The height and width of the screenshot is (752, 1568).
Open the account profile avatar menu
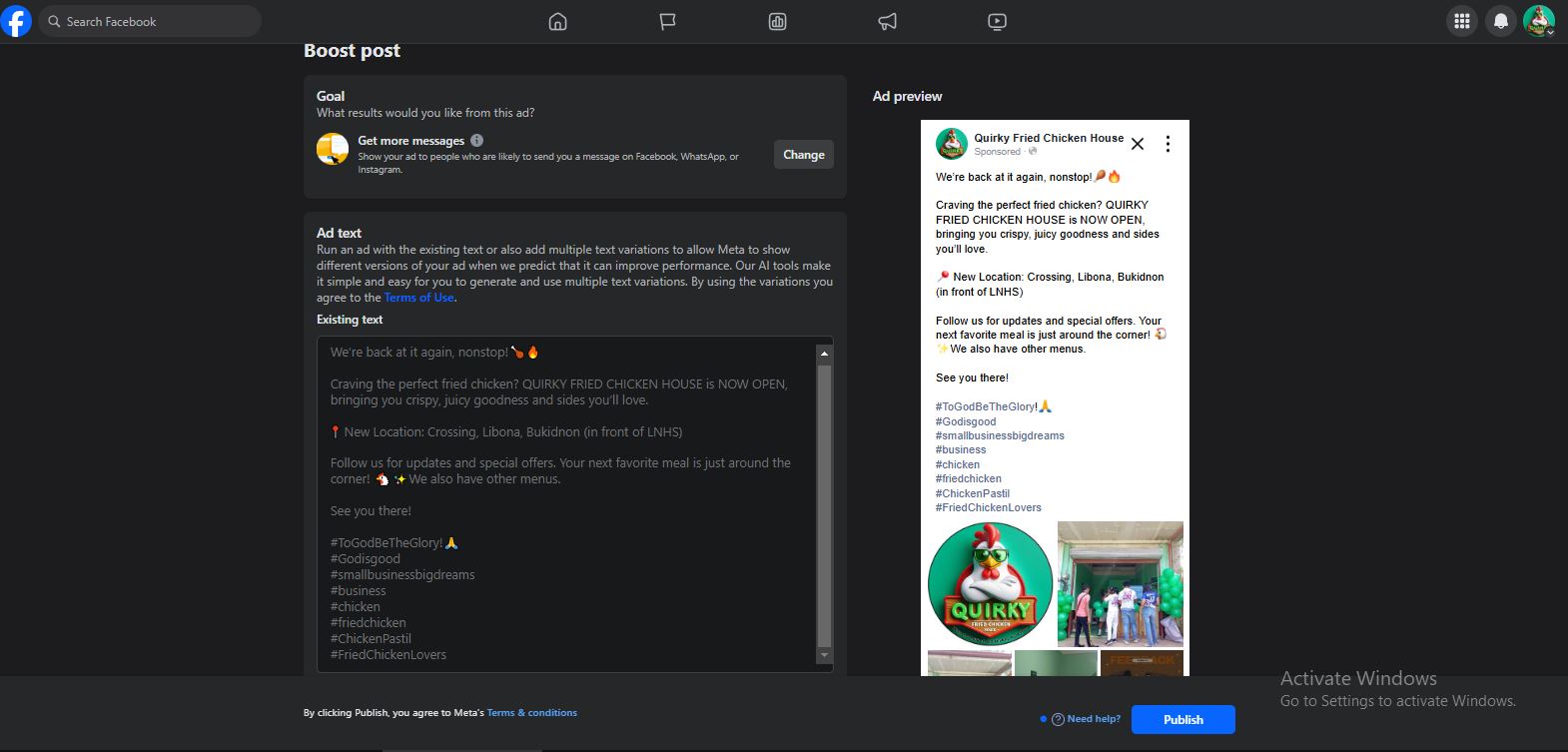(1539, 21)
